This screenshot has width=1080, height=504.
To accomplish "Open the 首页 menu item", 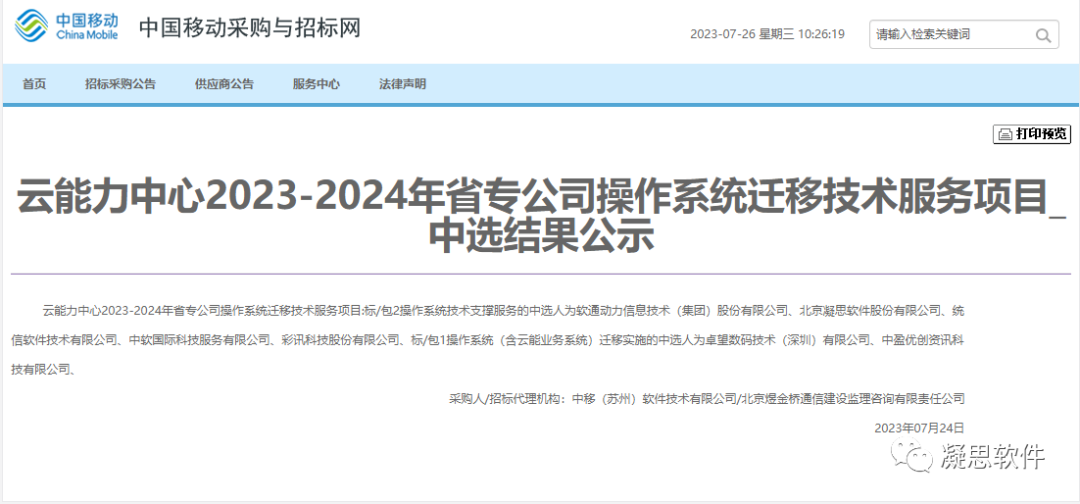I will (x=34, y=84).
